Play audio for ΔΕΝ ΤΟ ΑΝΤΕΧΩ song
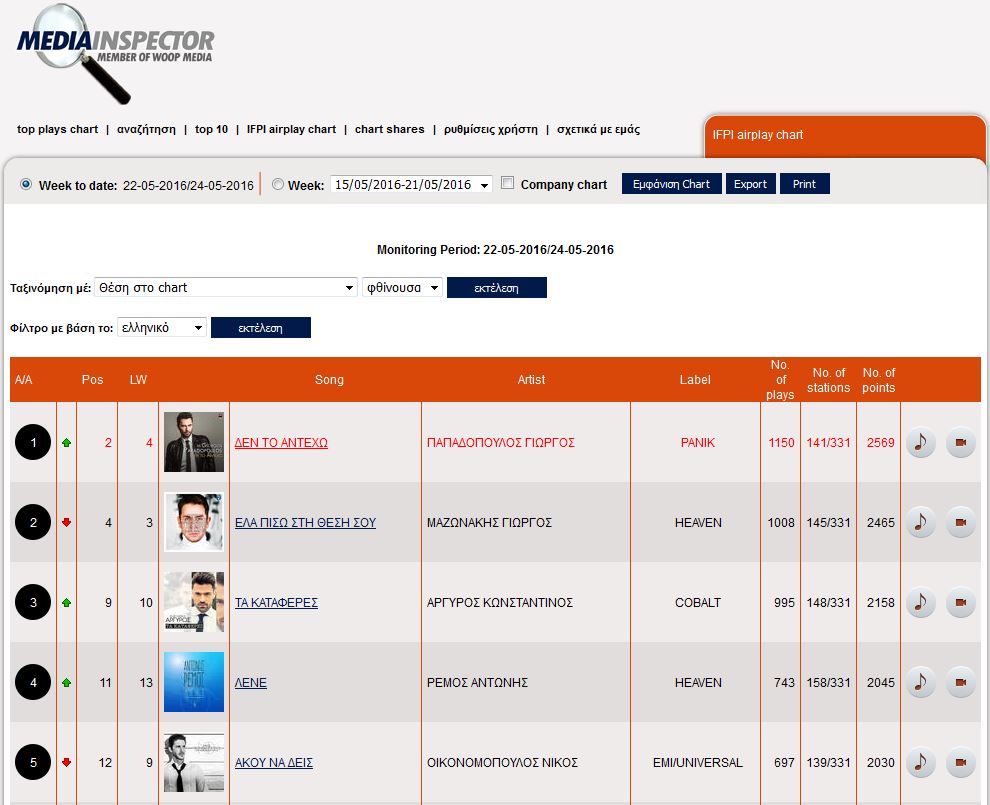Screen dimensions: 990x805 tap(920, 442)
